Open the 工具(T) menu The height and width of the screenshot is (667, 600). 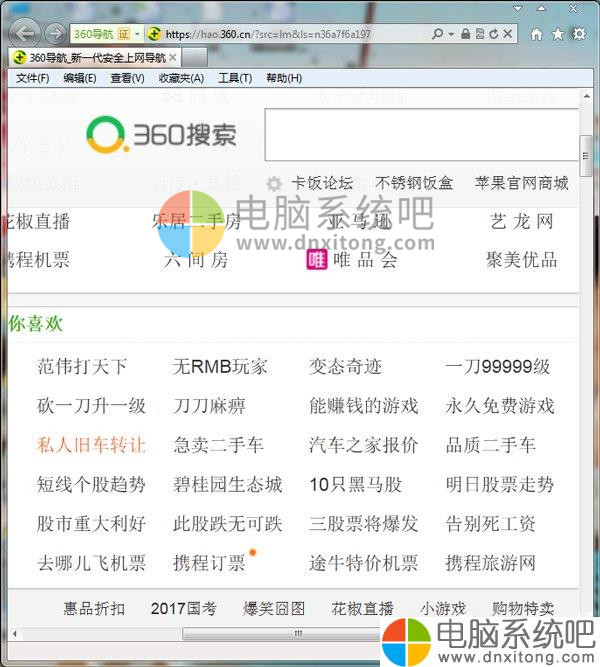click(x=235, y=78)
